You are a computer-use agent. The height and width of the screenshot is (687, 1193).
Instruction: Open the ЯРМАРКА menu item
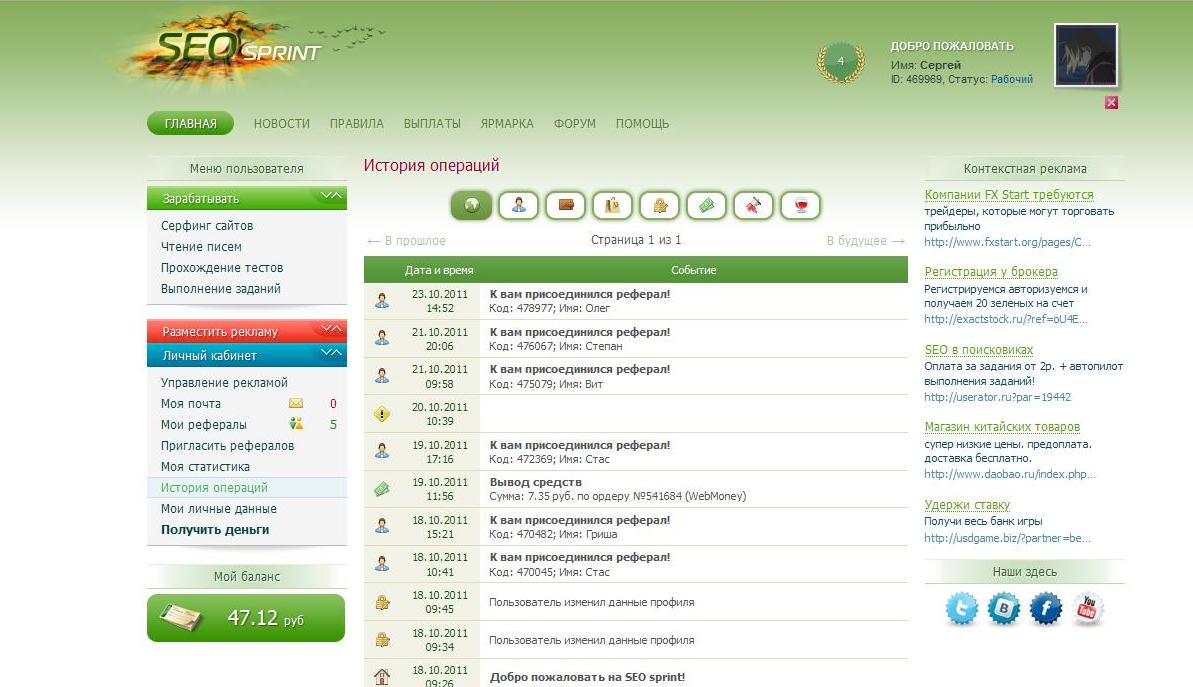507,123
